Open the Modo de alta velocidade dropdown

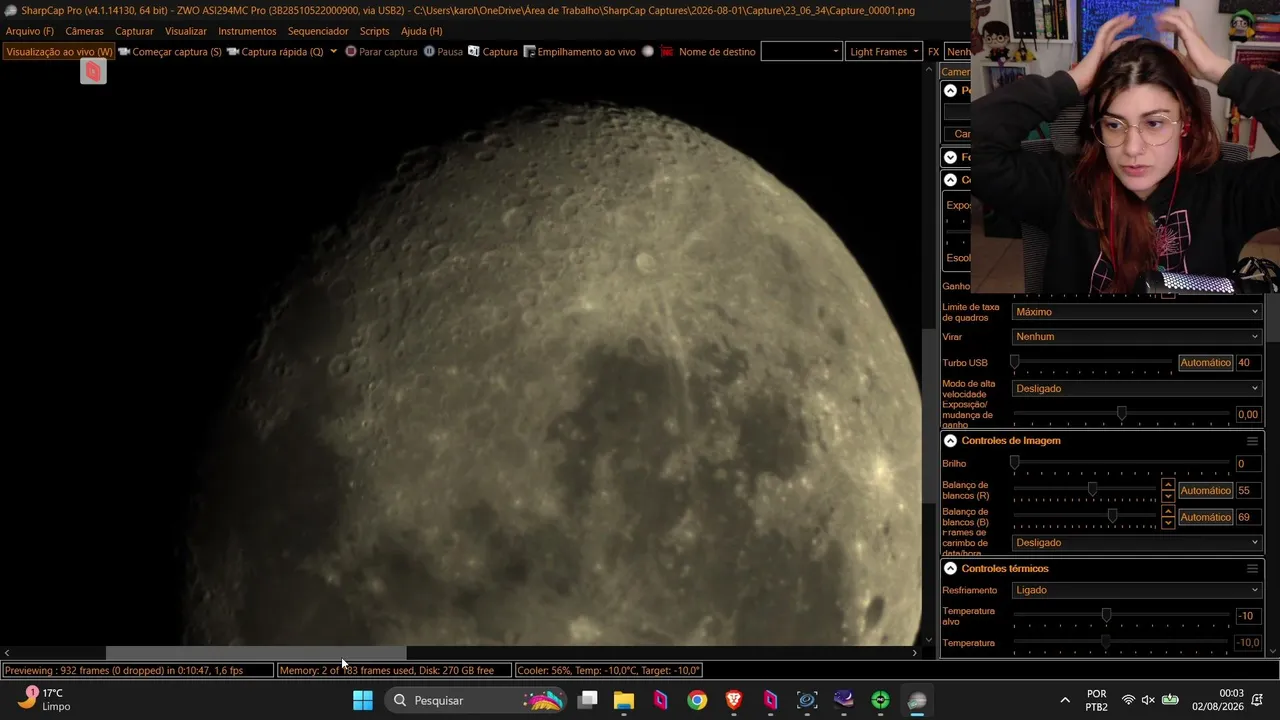[1137, 389]
